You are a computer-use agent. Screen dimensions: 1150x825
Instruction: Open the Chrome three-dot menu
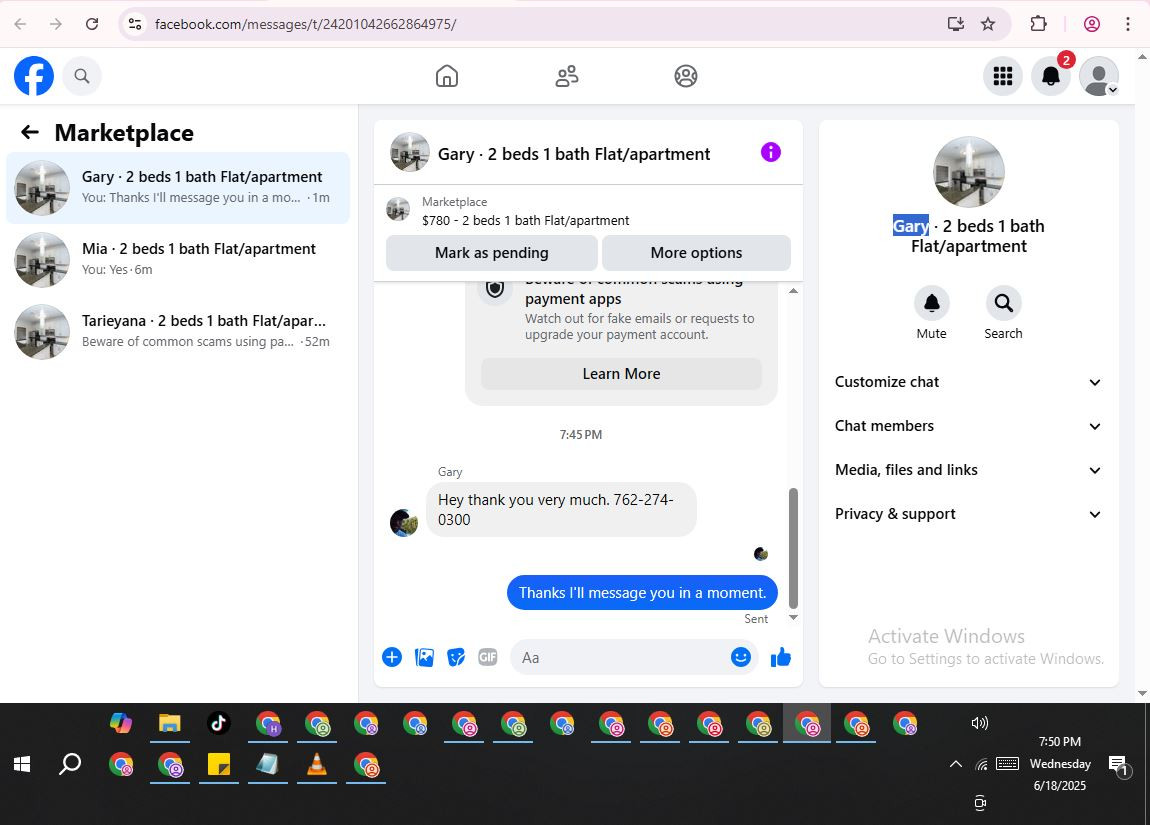click(1127, 24)
